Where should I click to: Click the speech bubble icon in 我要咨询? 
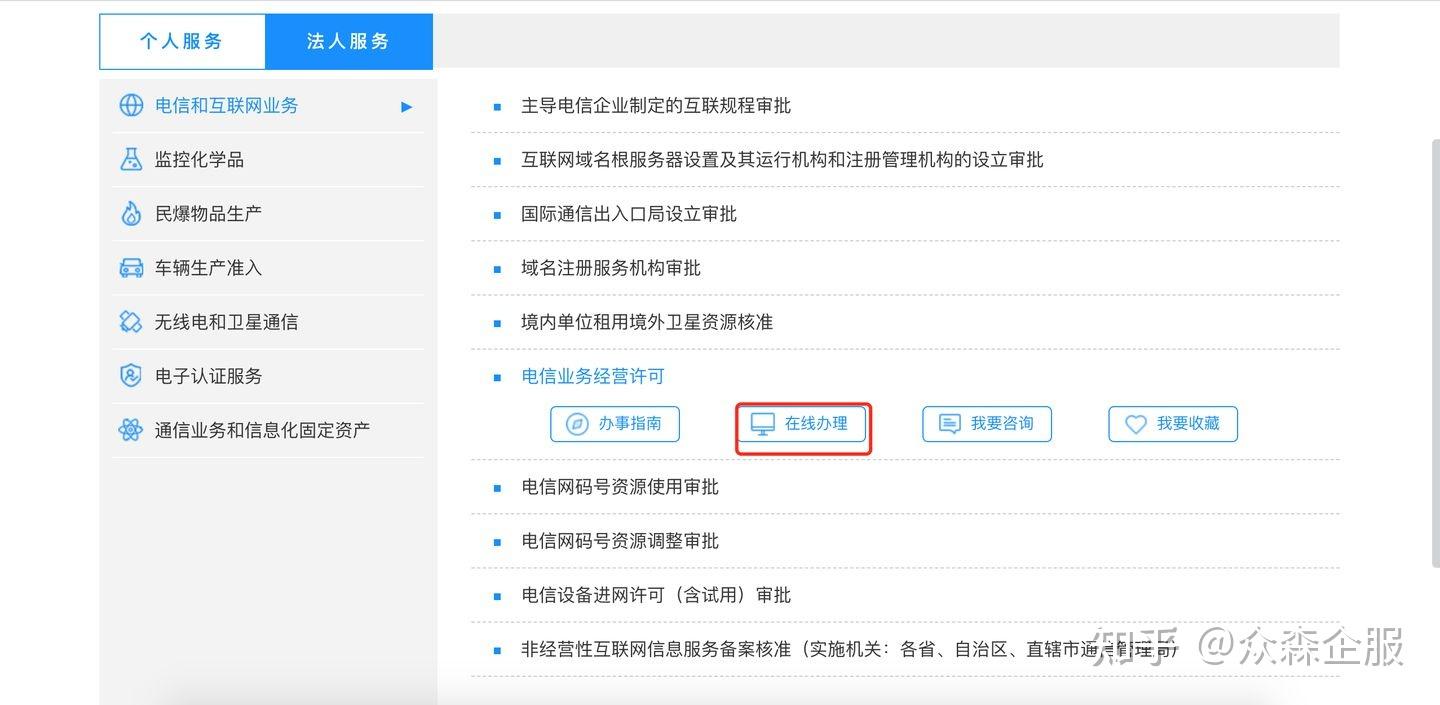pyautogui.click(x=948, y=423)
